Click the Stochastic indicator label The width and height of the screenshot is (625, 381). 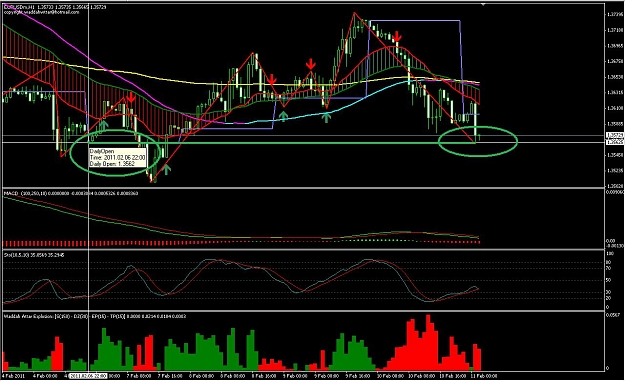point(34,255)
